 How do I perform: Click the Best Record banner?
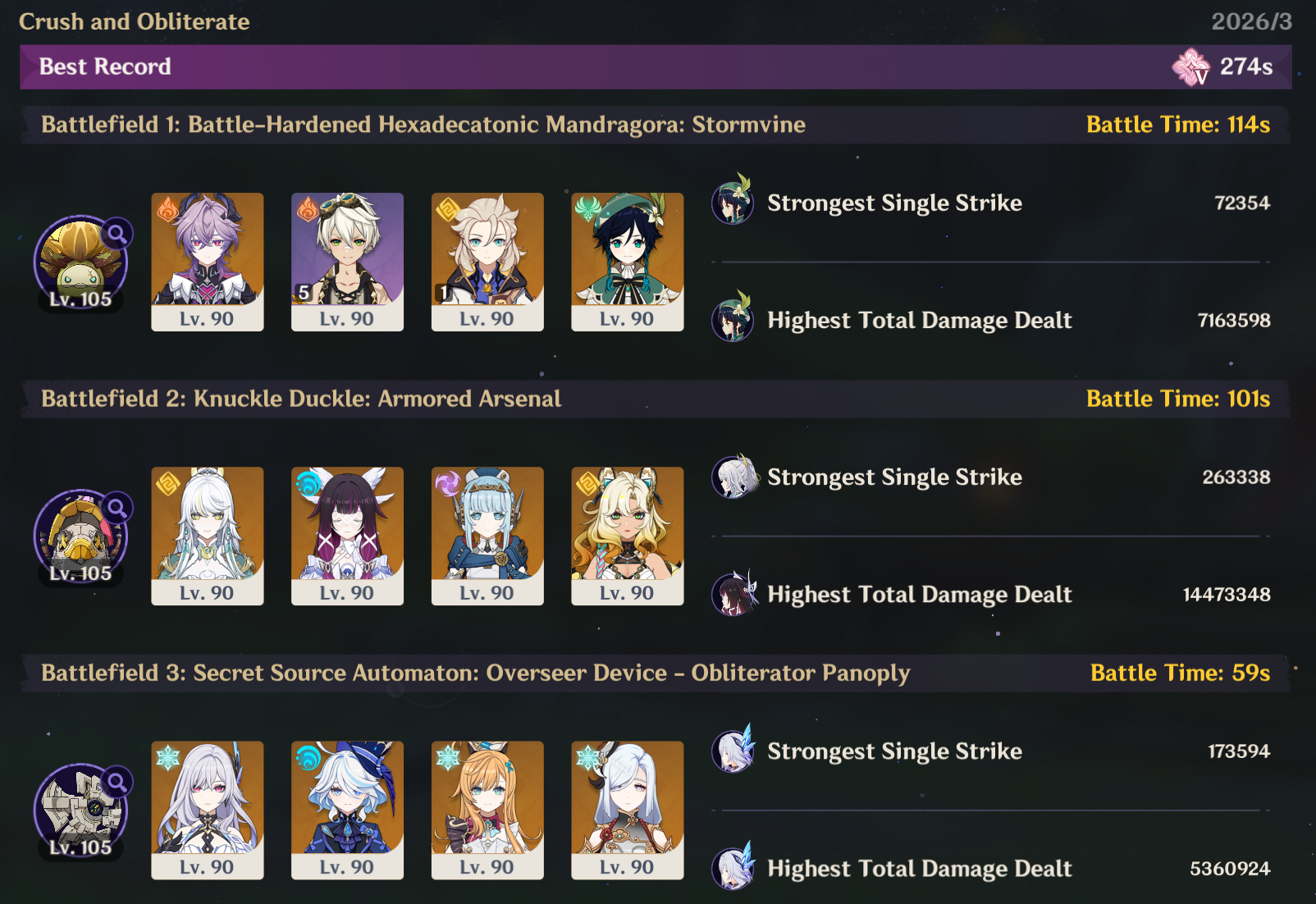pyautogui.click(x=656, y=67)
